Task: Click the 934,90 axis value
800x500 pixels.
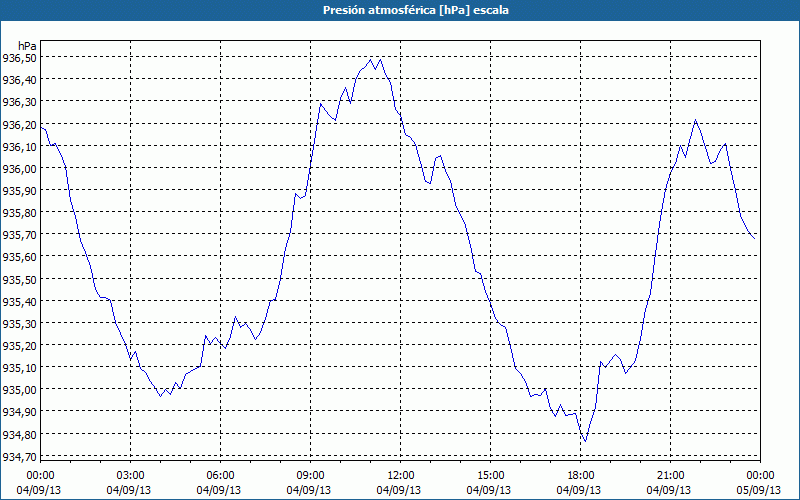Action: tap(19, 412)
